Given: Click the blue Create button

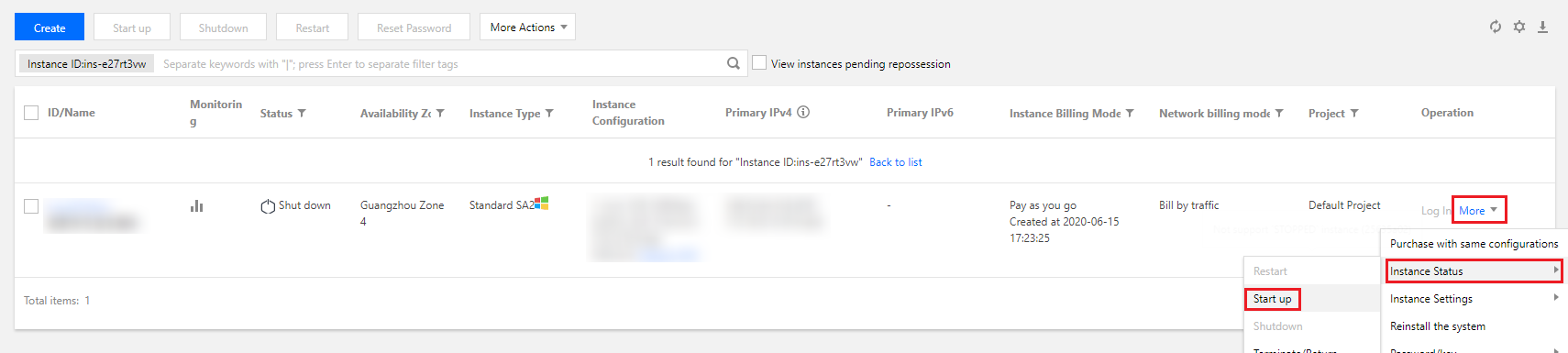Looking at the screenshot, I should (50, 28).
